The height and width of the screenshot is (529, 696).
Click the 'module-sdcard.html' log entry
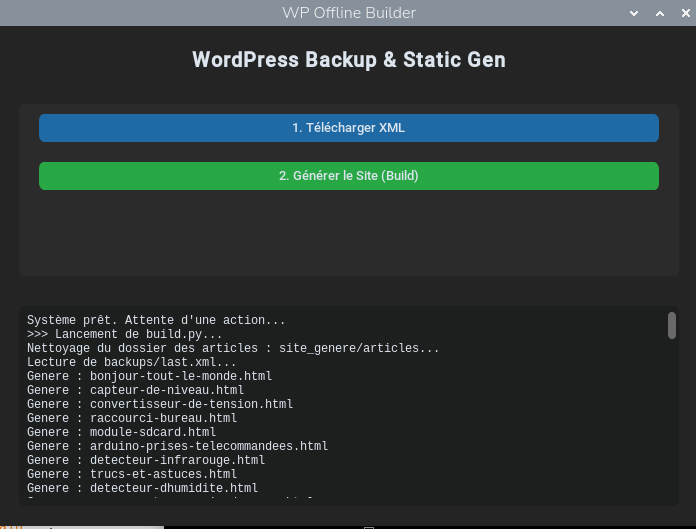click(121, 432)
